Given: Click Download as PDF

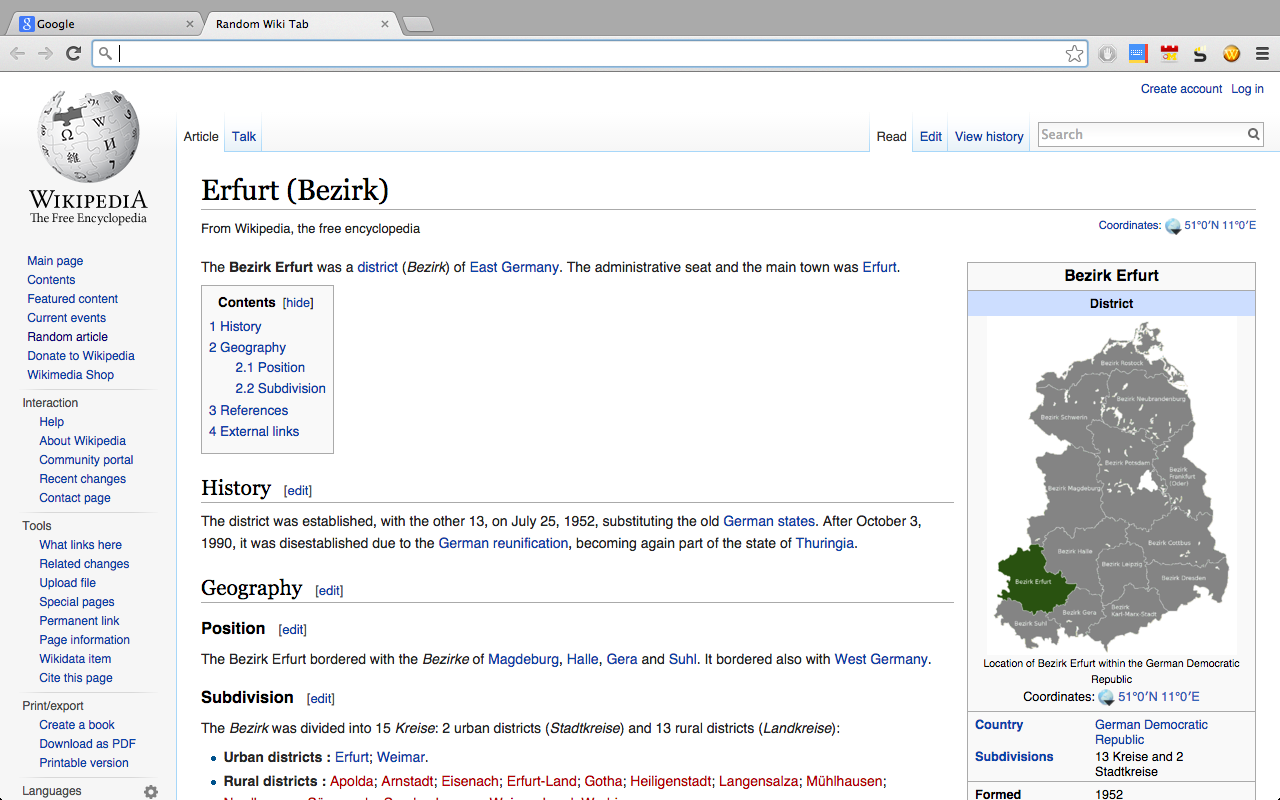Looking at the screenshot, I should coord(88,744).
